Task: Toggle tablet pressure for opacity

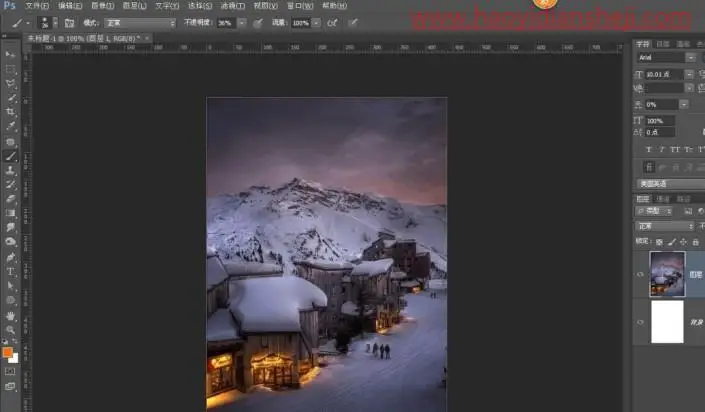Action: pos(258,23)
